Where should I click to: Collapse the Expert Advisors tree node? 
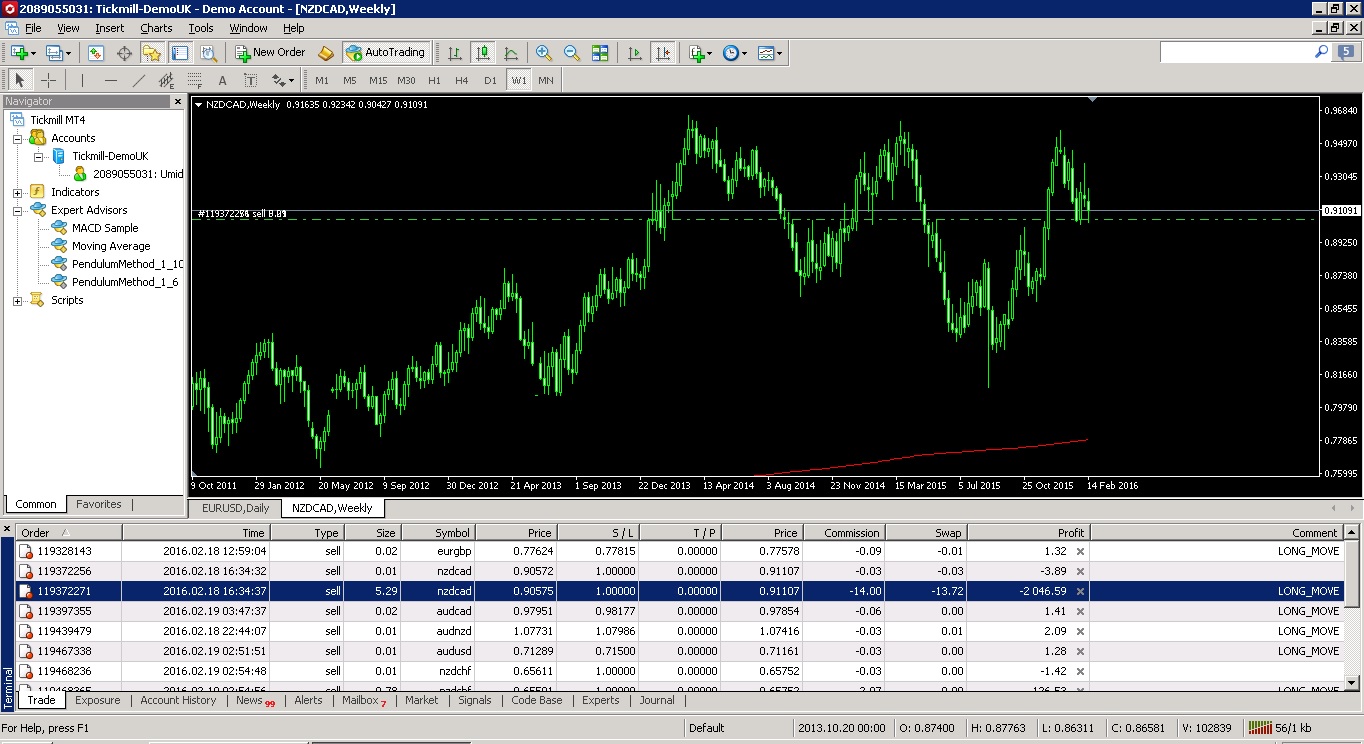[17, 210]
